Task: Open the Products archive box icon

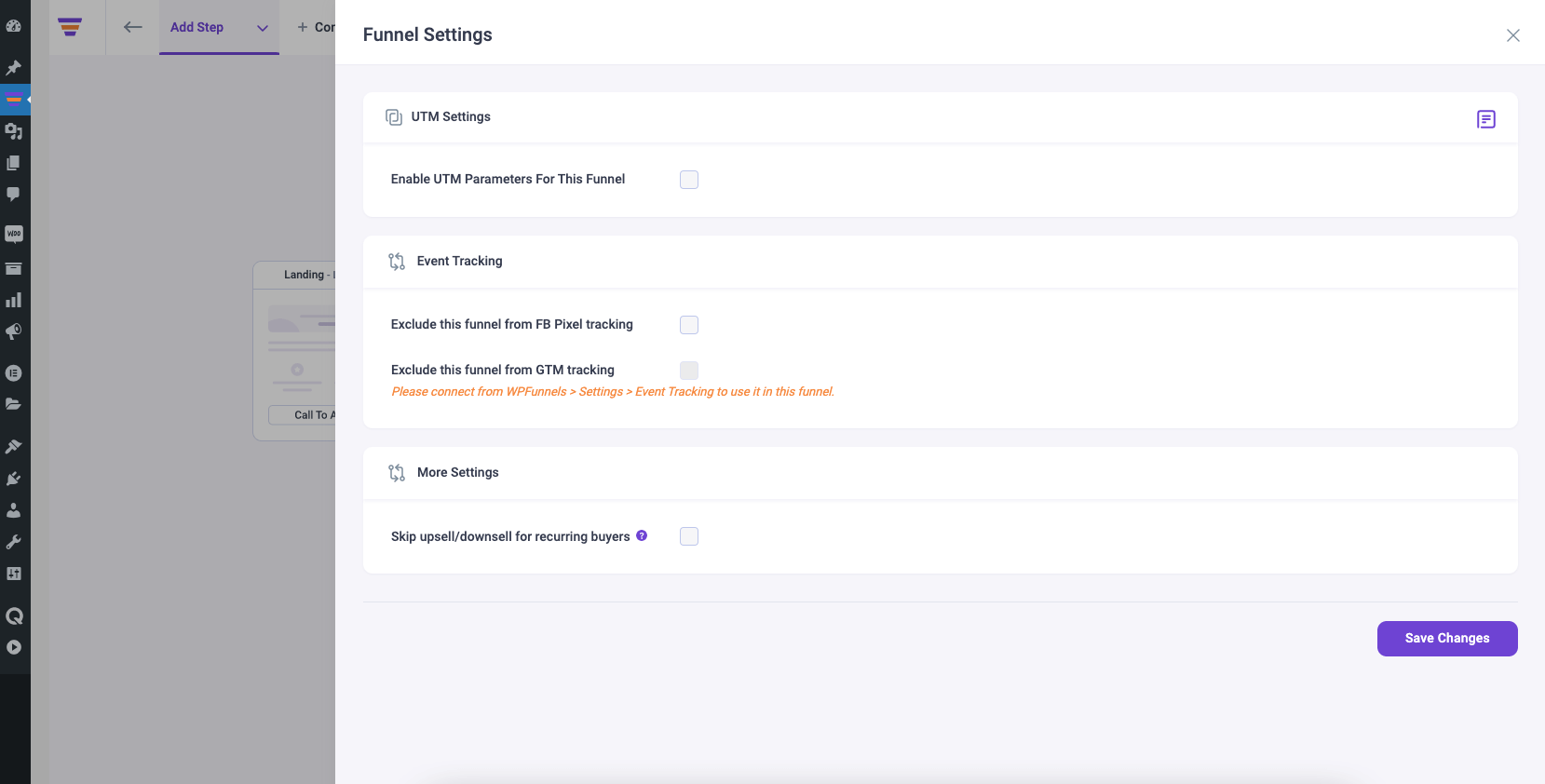Action: point(14,268)
